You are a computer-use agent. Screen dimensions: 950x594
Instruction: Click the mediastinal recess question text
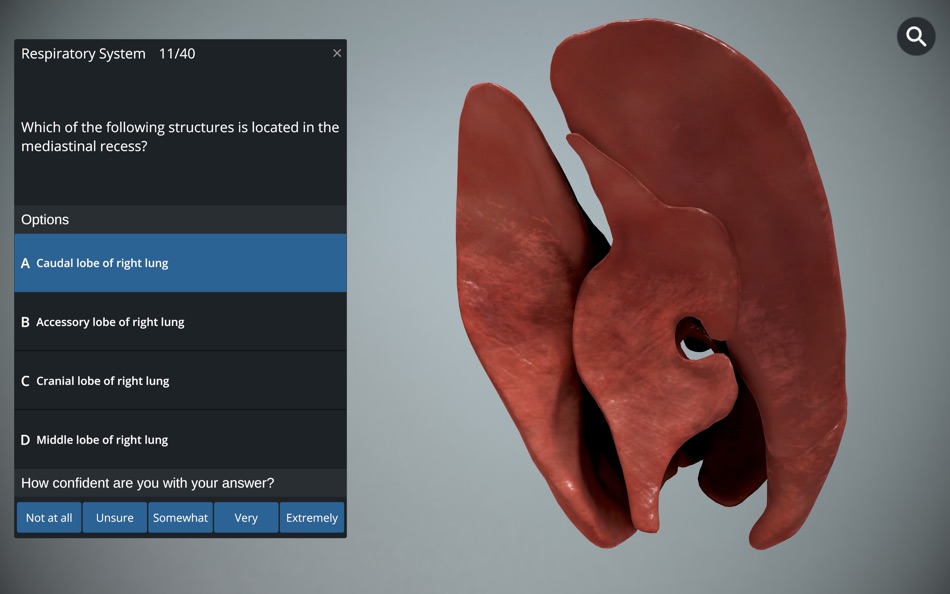tap(180, 137)
